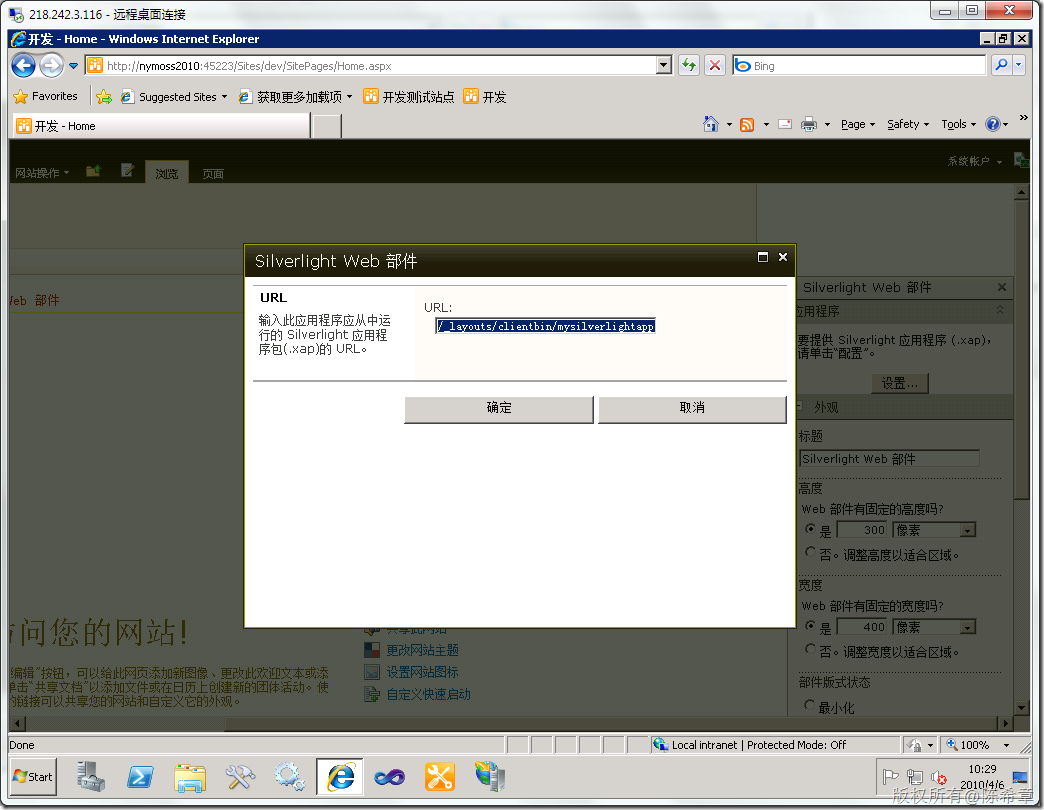This screenshot has width=1044, height=810.
Task: Select 是 radio for fixed width
Action: 810,626
